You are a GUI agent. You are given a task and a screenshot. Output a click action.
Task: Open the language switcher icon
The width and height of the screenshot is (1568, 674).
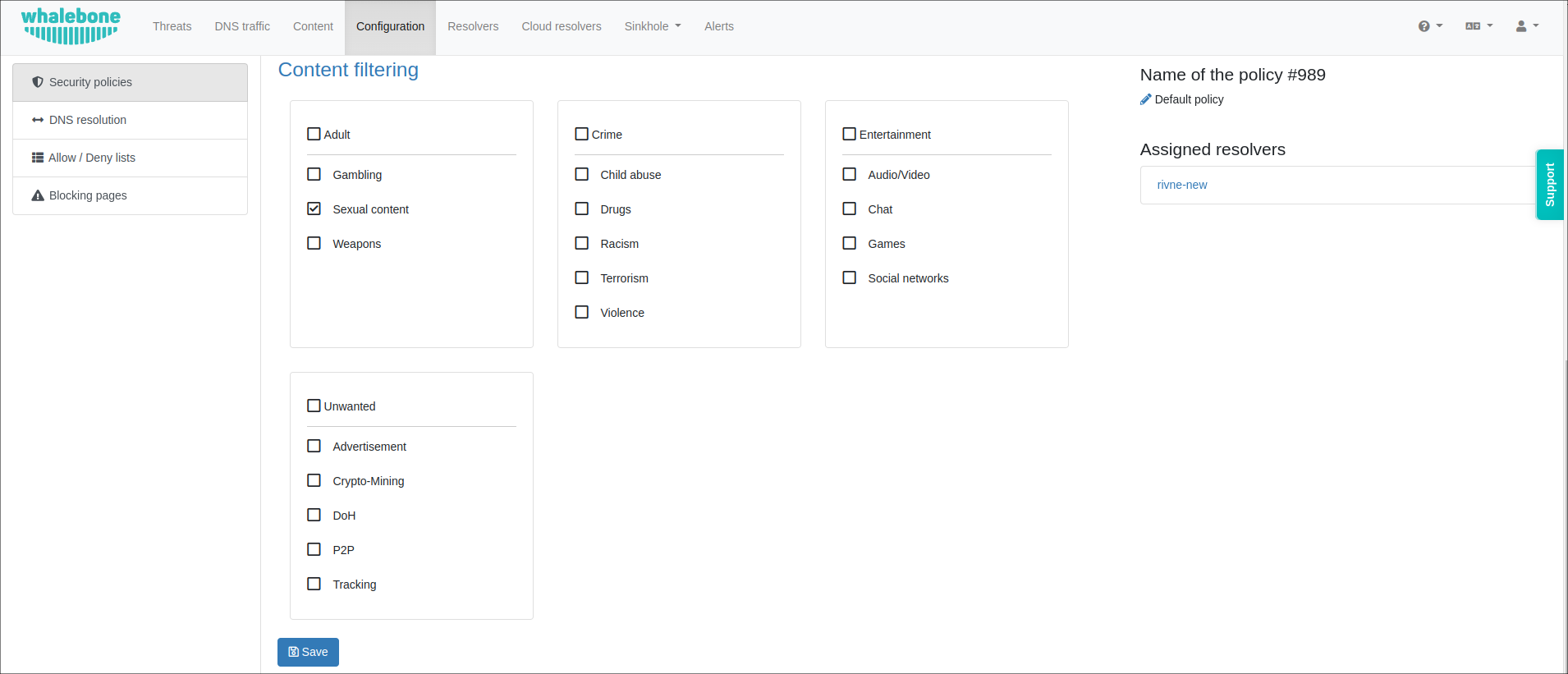pos(1478,26)
